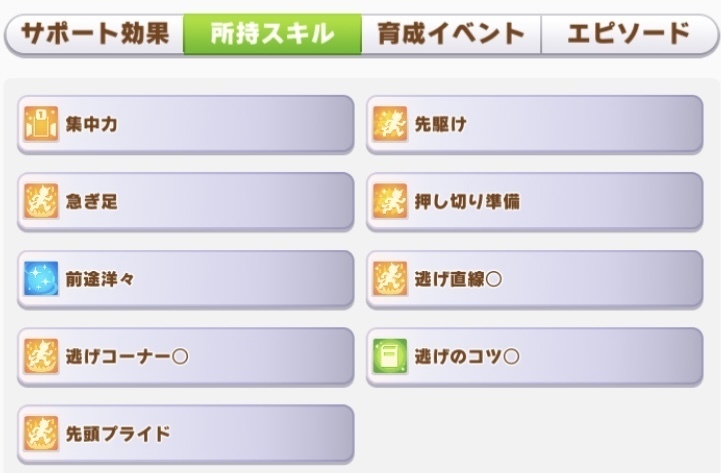Open details for the 集中力 skill

186,124
